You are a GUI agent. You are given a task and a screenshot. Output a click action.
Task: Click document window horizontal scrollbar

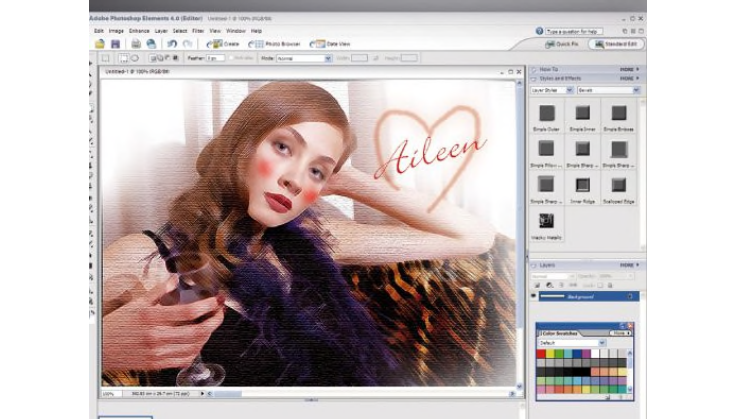[362, 394]
